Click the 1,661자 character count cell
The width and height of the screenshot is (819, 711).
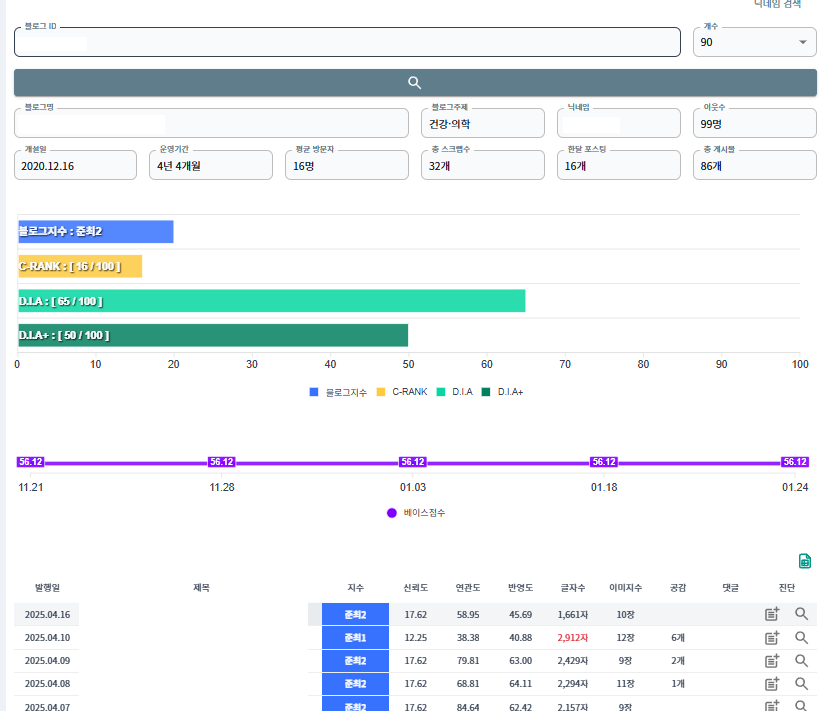tap(572, 614)
